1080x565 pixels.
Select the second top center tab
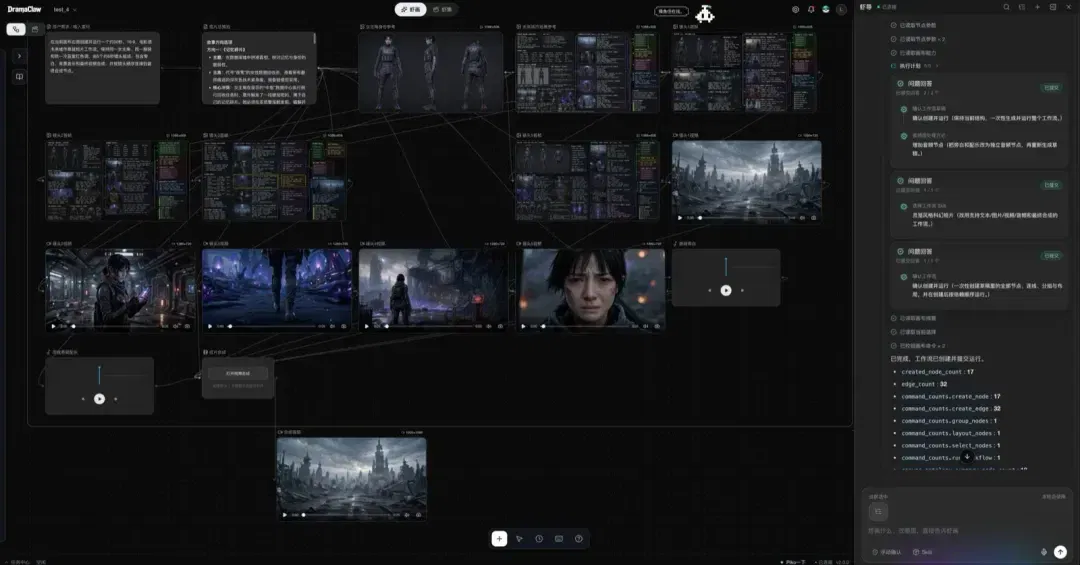point(442,10)
